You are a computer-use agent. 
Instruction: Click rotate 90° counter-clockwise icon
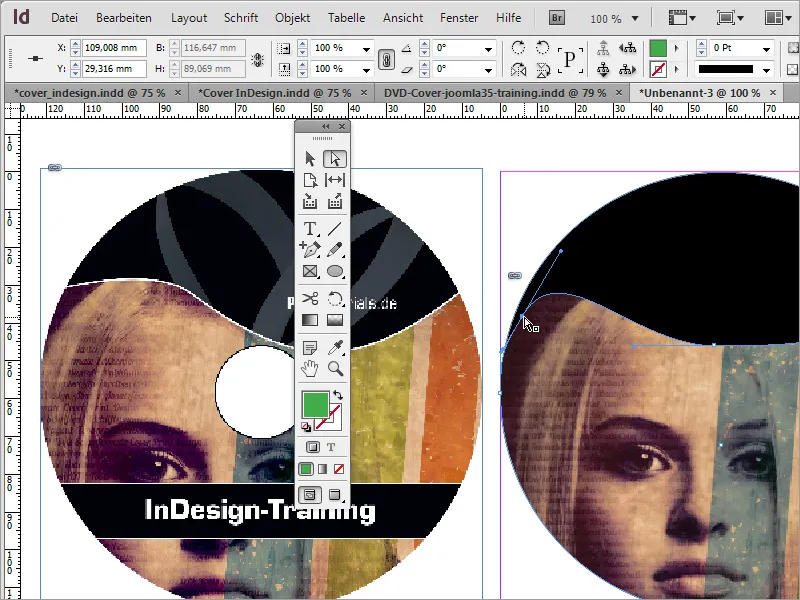click(x=542, y=48)
